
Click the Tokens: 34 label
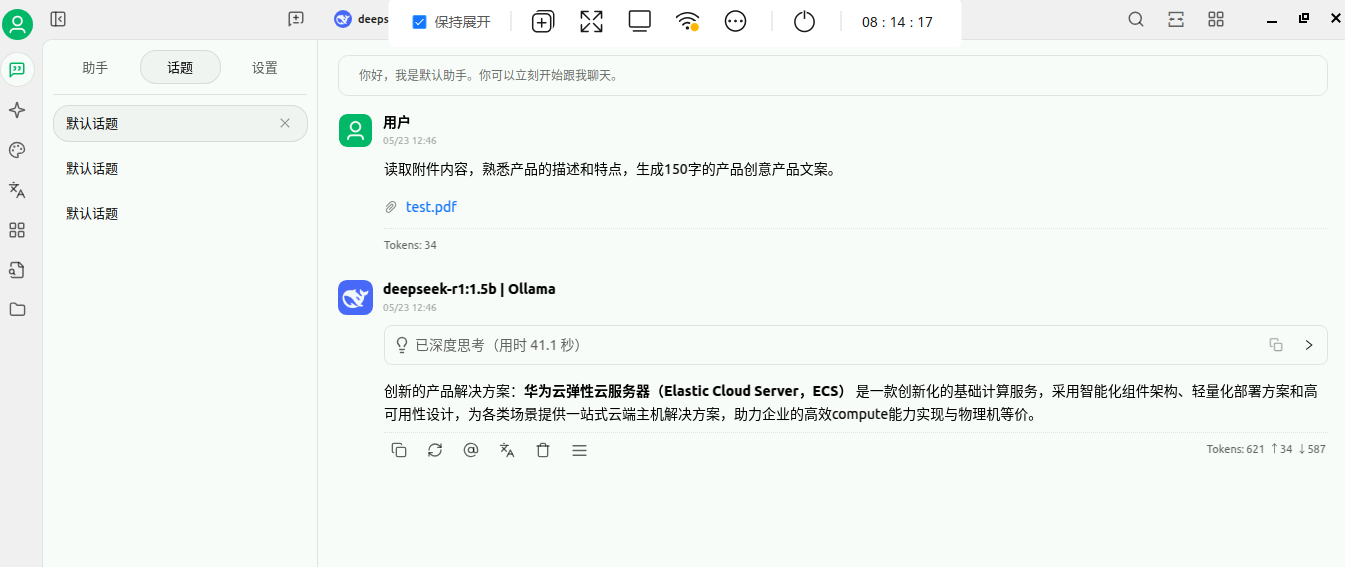click(x=410, y=245)
